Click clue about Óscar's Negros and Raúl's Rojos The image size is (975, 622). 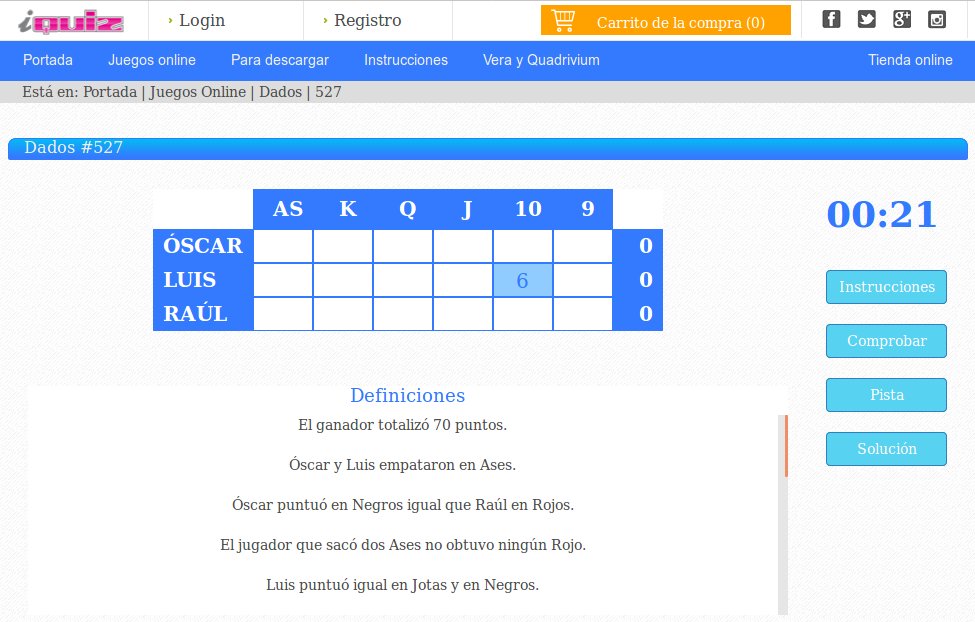[402, 505]
